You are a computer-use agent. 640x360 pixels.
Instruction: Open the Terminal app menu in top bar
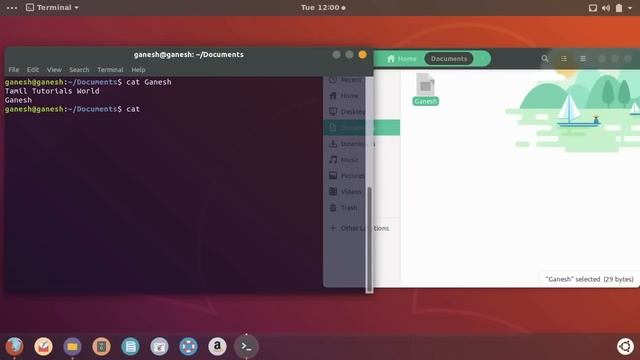pyautogui.click(x=52, y=7)
